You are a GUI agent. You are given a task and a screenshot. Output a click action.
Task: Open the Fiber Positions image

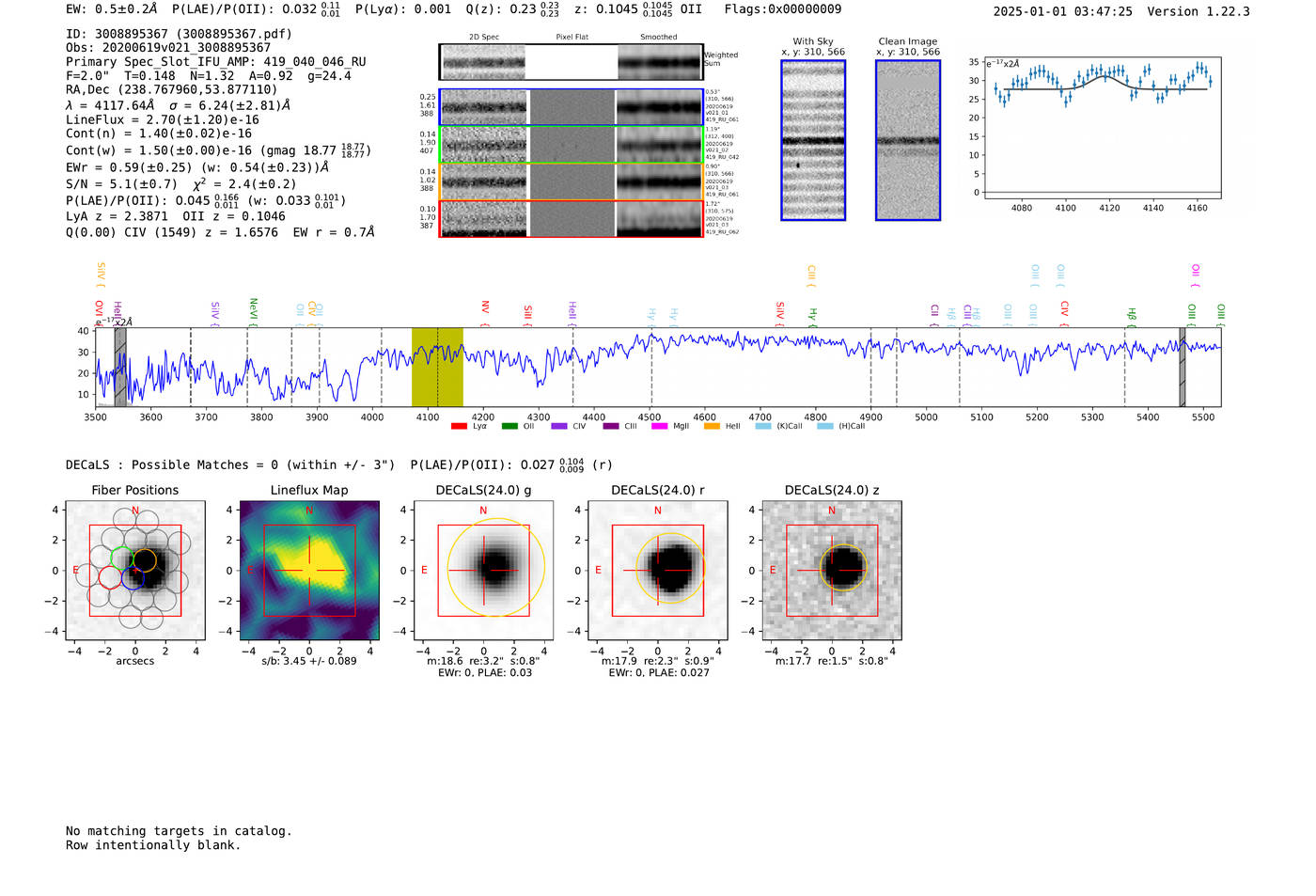coord(135,571)
